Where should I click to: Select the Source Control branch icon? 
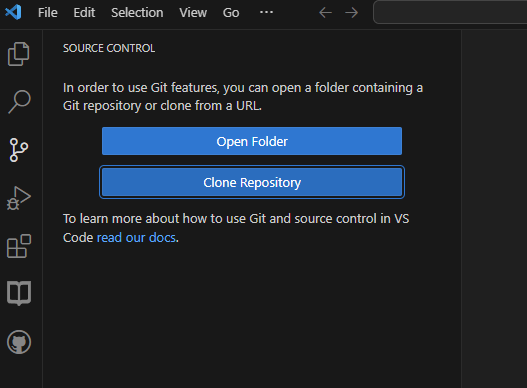[19, 150]
